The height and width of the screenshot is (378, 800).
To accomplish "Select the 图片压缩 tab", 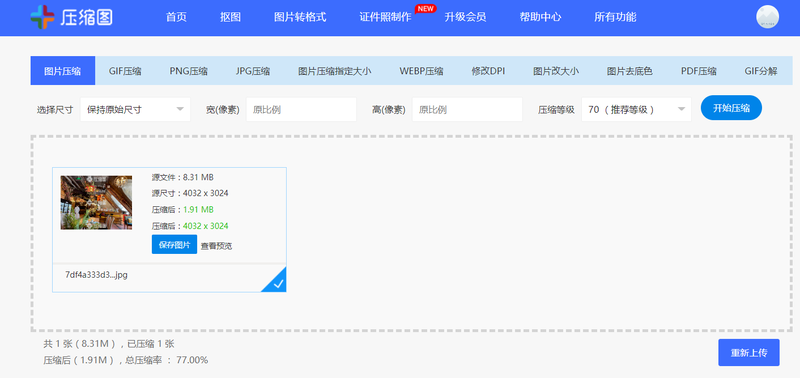I will pyautogui.click(x=63, y=71).
